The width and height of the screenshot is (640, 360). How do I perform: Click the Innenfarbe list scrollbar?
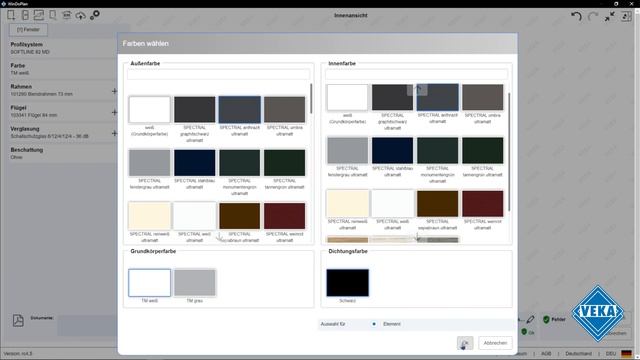(509, 152)
